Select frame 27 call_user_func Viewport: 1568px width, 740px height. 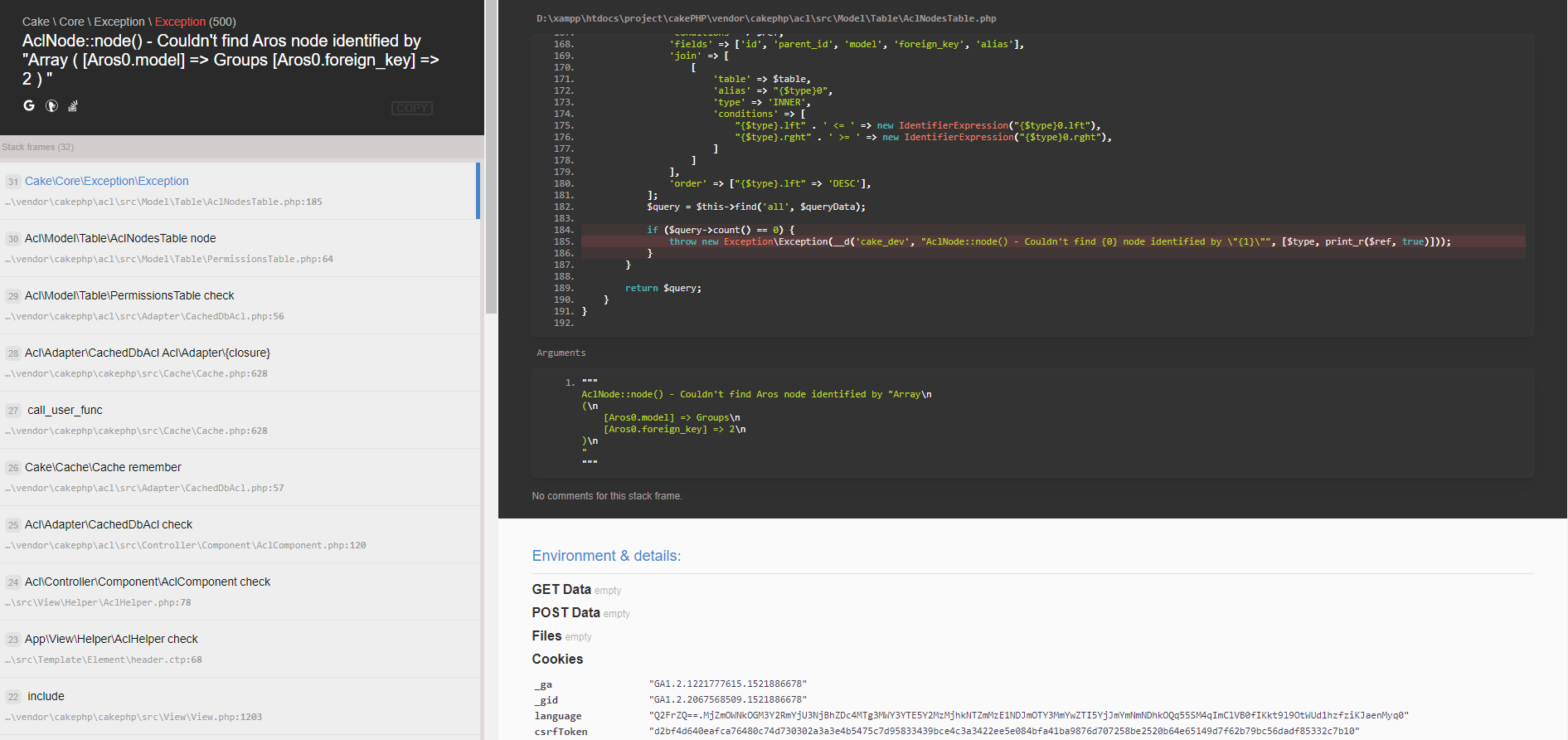(x=239, y=420)
